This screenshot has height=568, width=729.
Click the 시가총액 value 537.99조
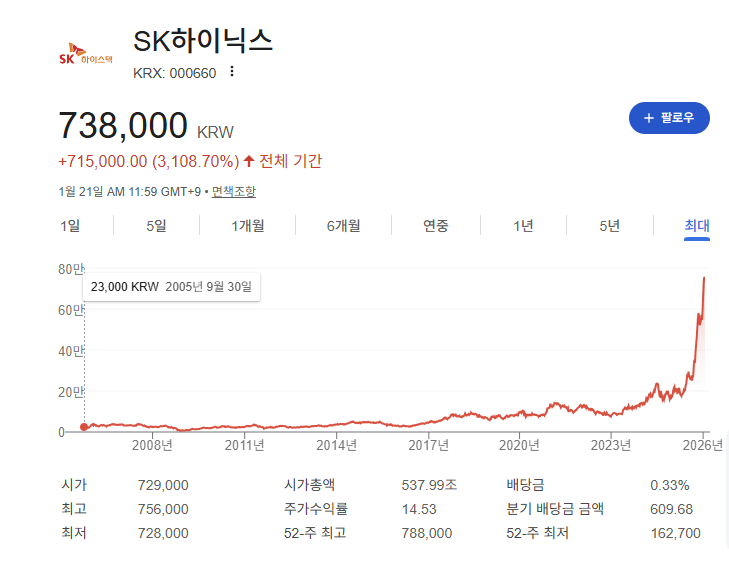click(429, 485)
